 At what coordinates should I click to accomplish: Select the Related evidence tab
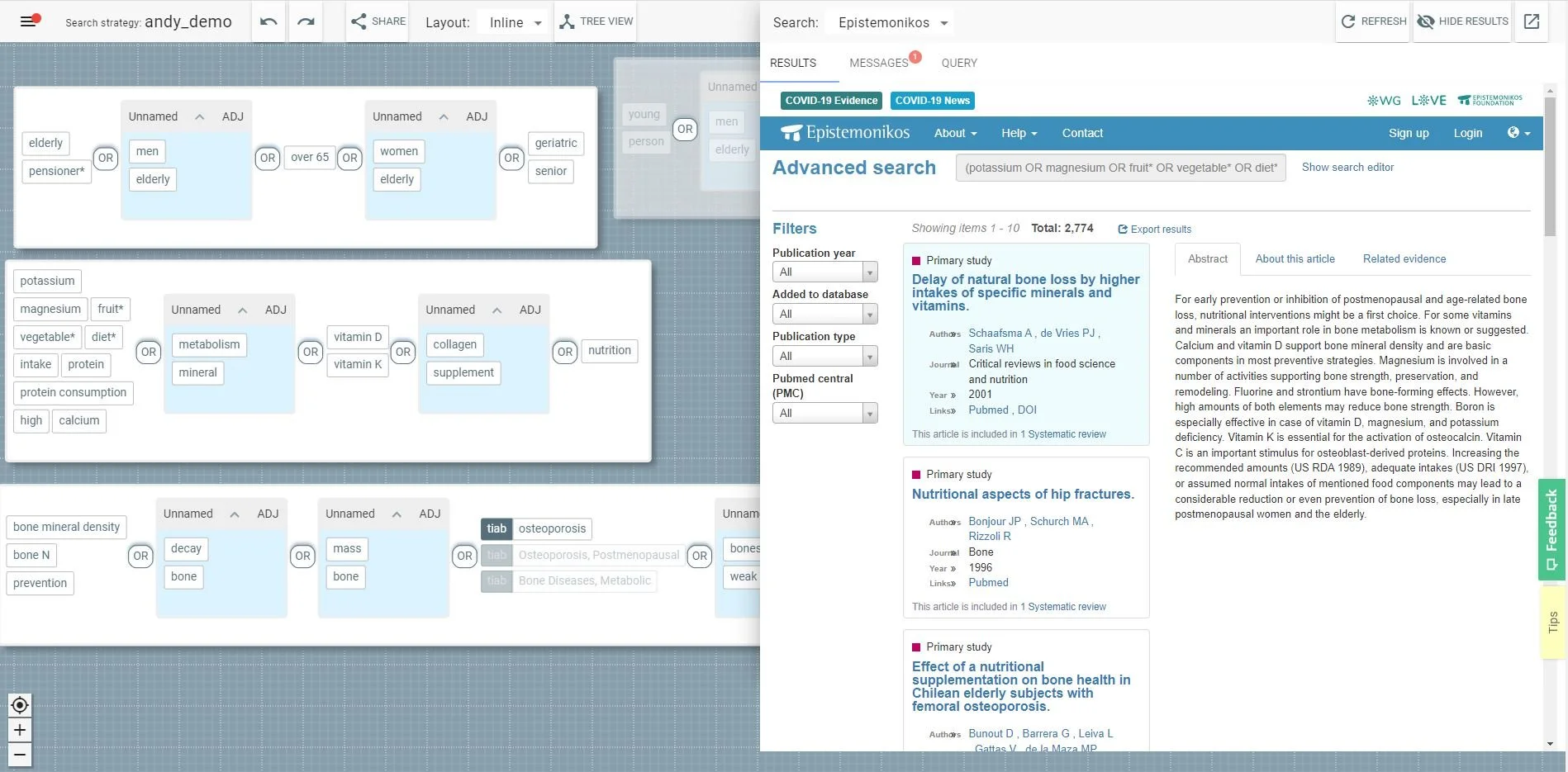[x=1404, y=259]
